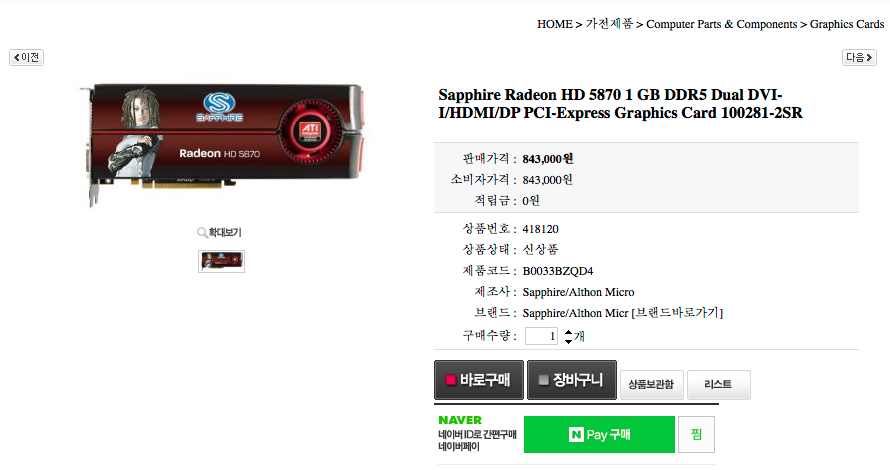Open the 브랜드바로가기 brand shortcut link
Viewport: 890px width, 470px height.
[x=677, y=313]
